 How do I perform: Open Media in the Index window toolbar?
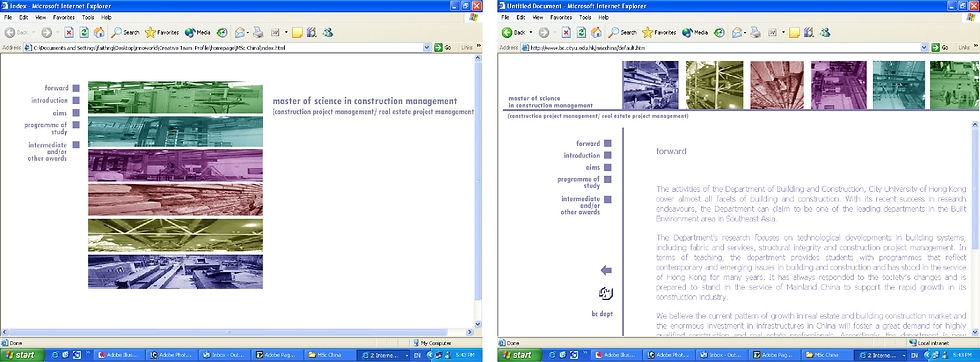point(198,33)
